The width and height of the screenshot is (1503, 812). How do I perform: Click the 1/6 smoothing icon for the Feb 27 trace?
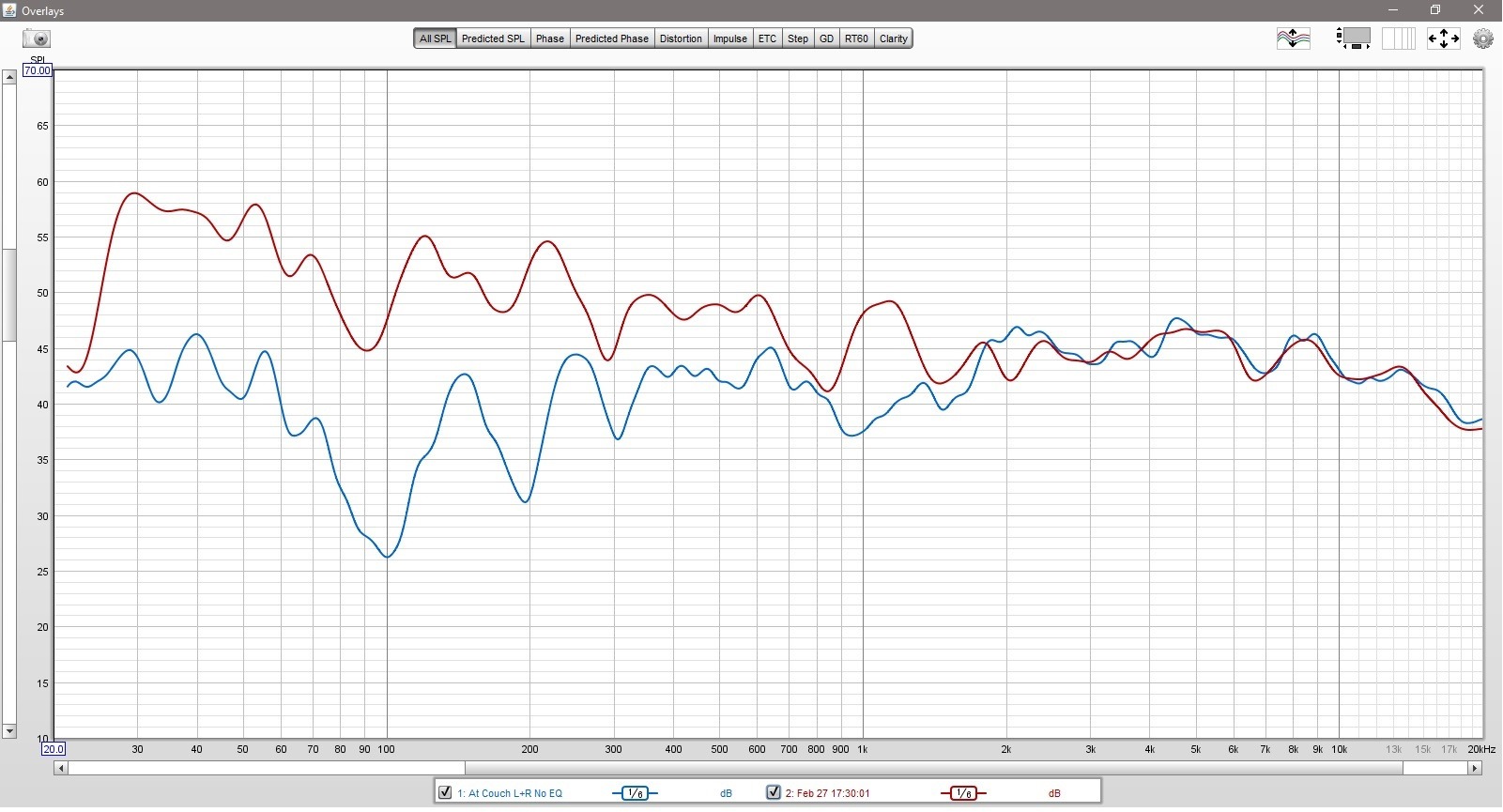(963, 793)
